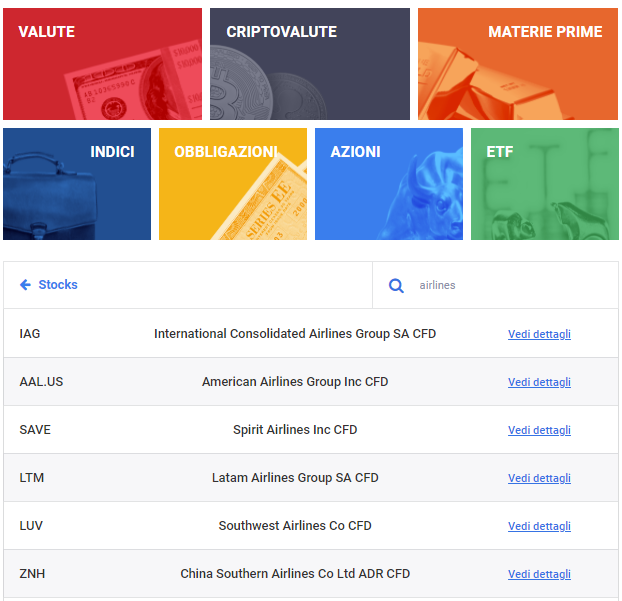Image resolution: width=622 pixels, height=601 pixels.
Task: Select the Obbligazioni category tile
Action: [232, 184]
